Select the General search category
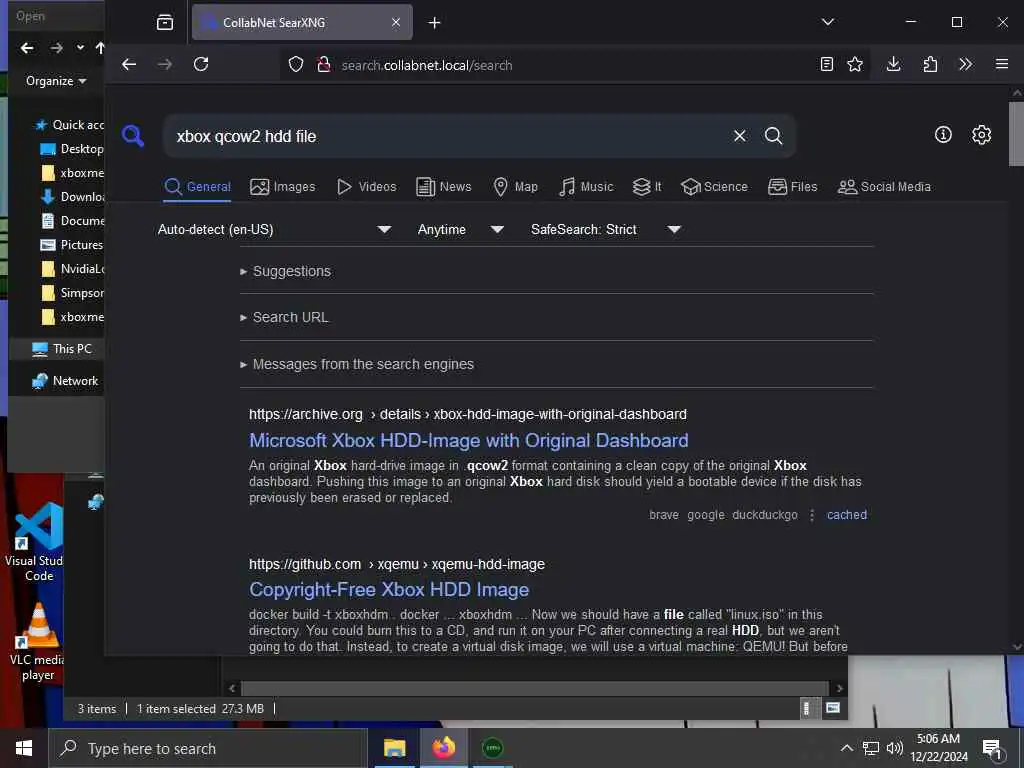Image resolution: width=1024 pixels, height=768 pixels. coord(197,187)
